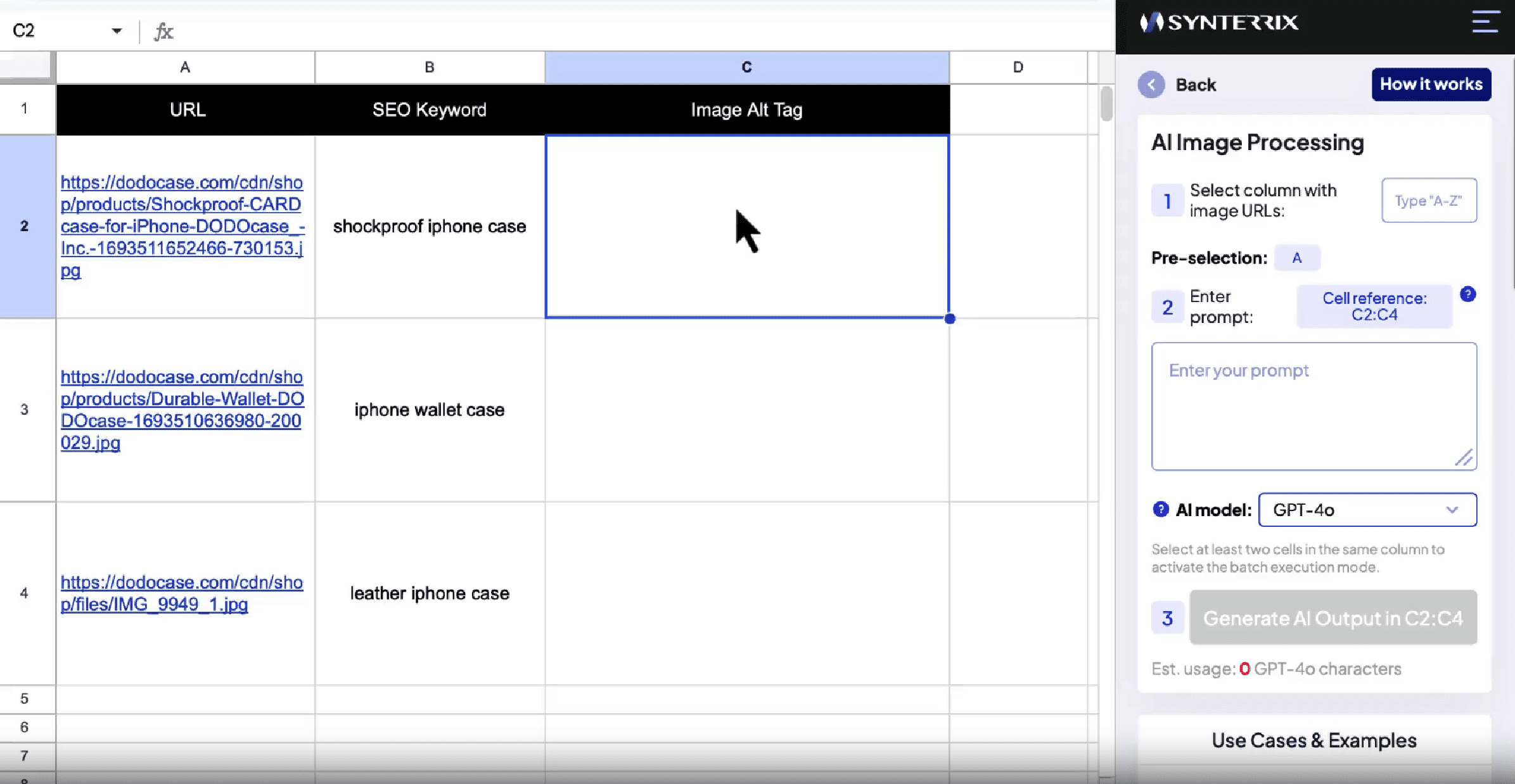Click the 'shockproof iphone case' cell
This screenshot has width=1515, height=784.
pos(430,226)
